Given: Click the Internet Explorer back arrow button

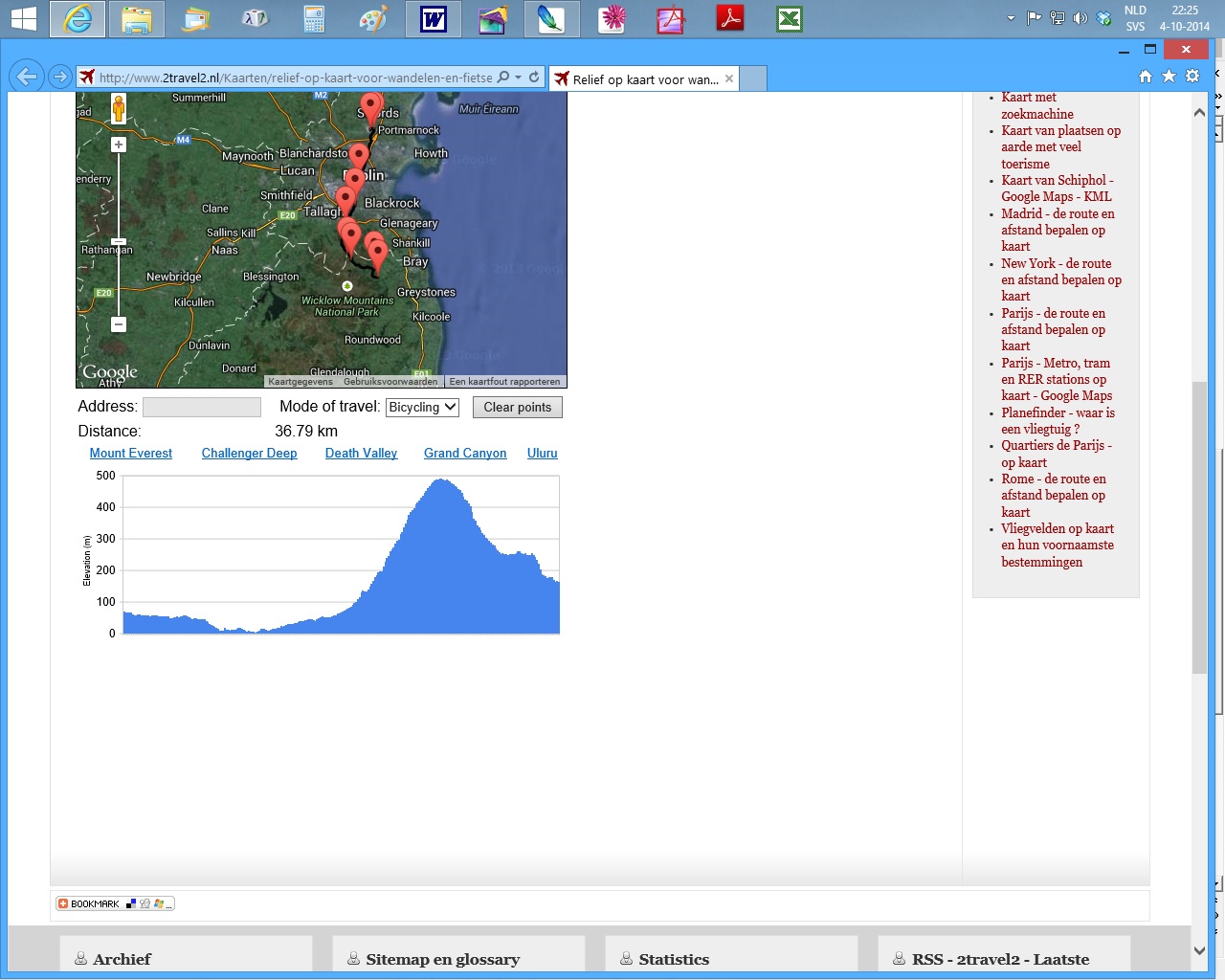Looking at the screenshot, I should (x=27, y=77).
